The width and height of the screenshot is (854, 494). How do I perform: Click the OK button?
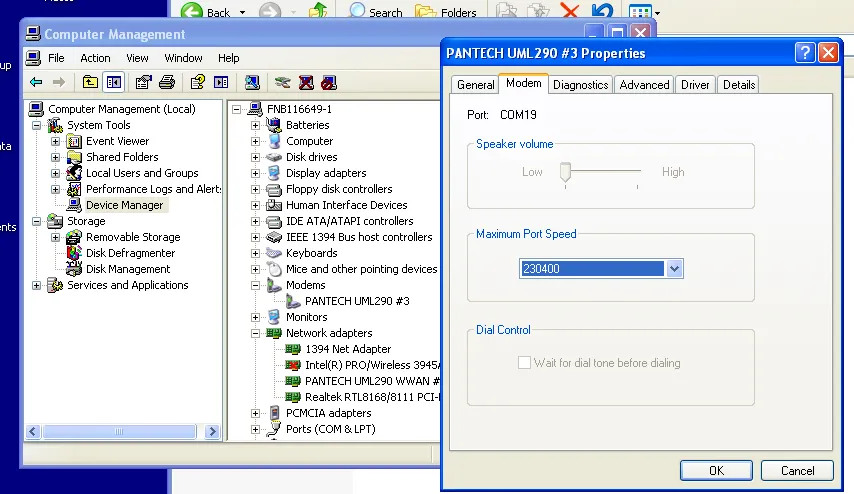[x=716, y=471]
